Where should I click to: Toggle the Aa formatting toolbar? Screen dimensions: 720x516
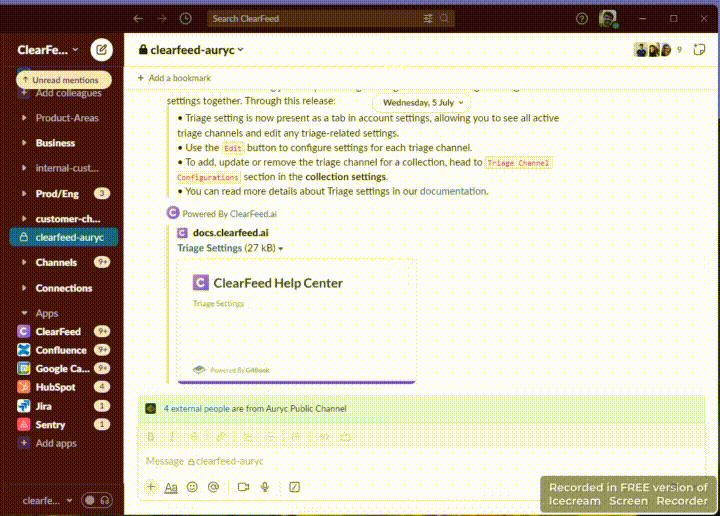pyautogui.click(x=171, y=487)
